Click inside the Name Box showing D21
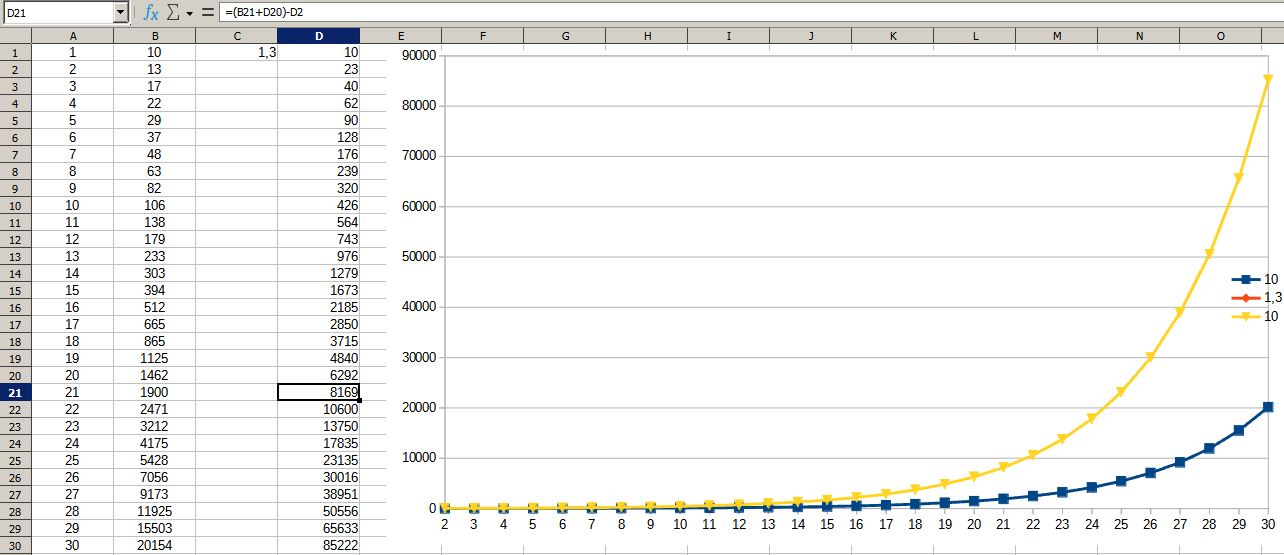 (57, 13)
